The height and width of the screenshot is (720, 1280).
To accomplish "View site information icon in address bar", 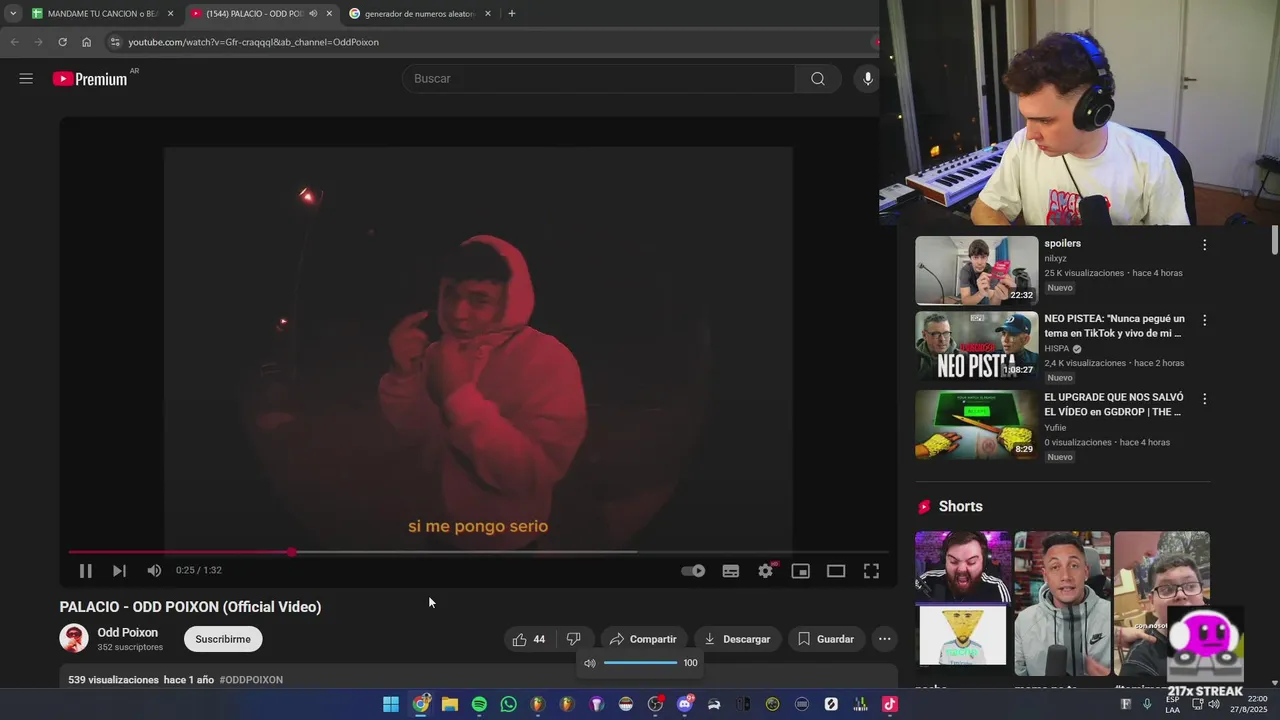I will pyautogui.click(x=115, y=42).
